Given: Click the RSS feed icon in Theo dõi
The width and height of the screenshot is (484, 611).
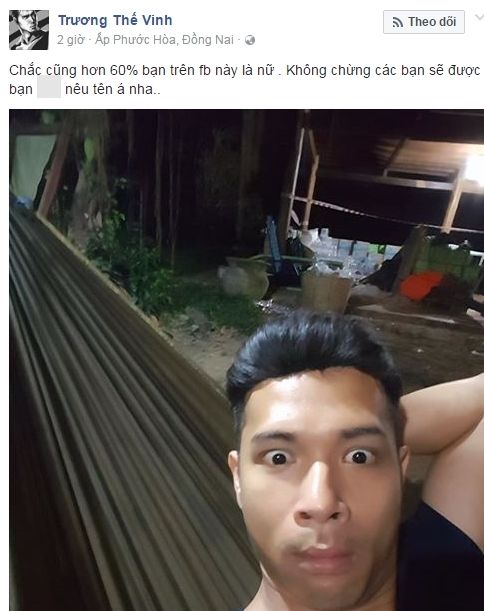Looking at the screenshot, I should [x=397, y=22].
